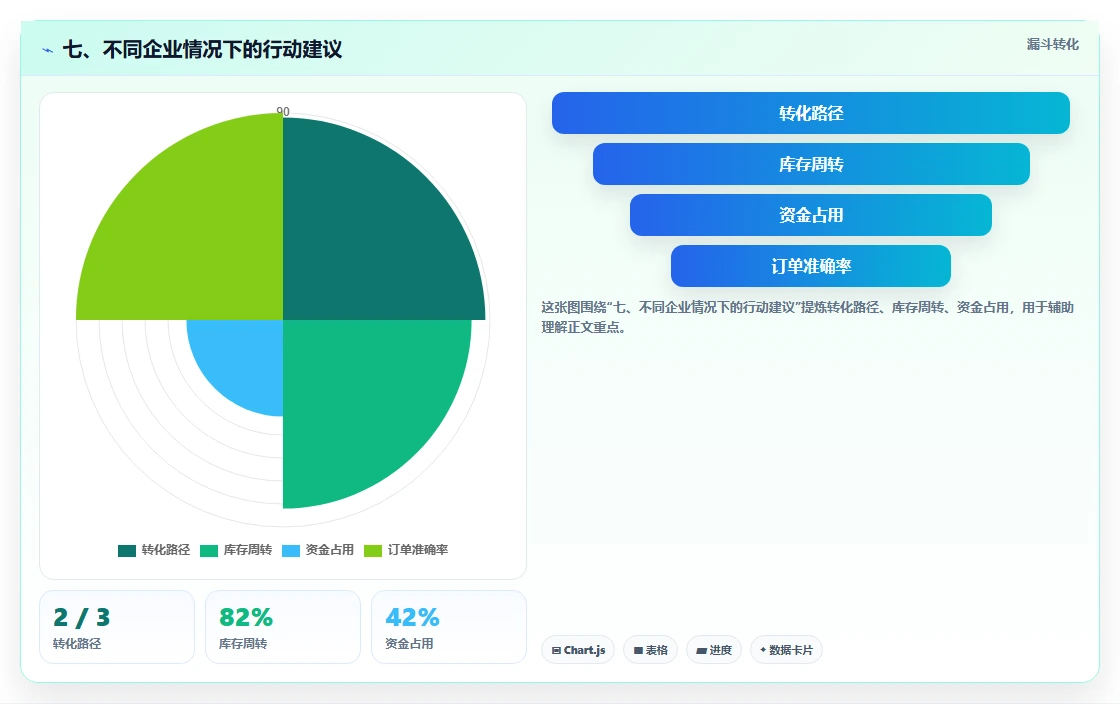1120x704 pixels.
Task: Click the lightning icon beside the title
Action: (x=48, y=50)
